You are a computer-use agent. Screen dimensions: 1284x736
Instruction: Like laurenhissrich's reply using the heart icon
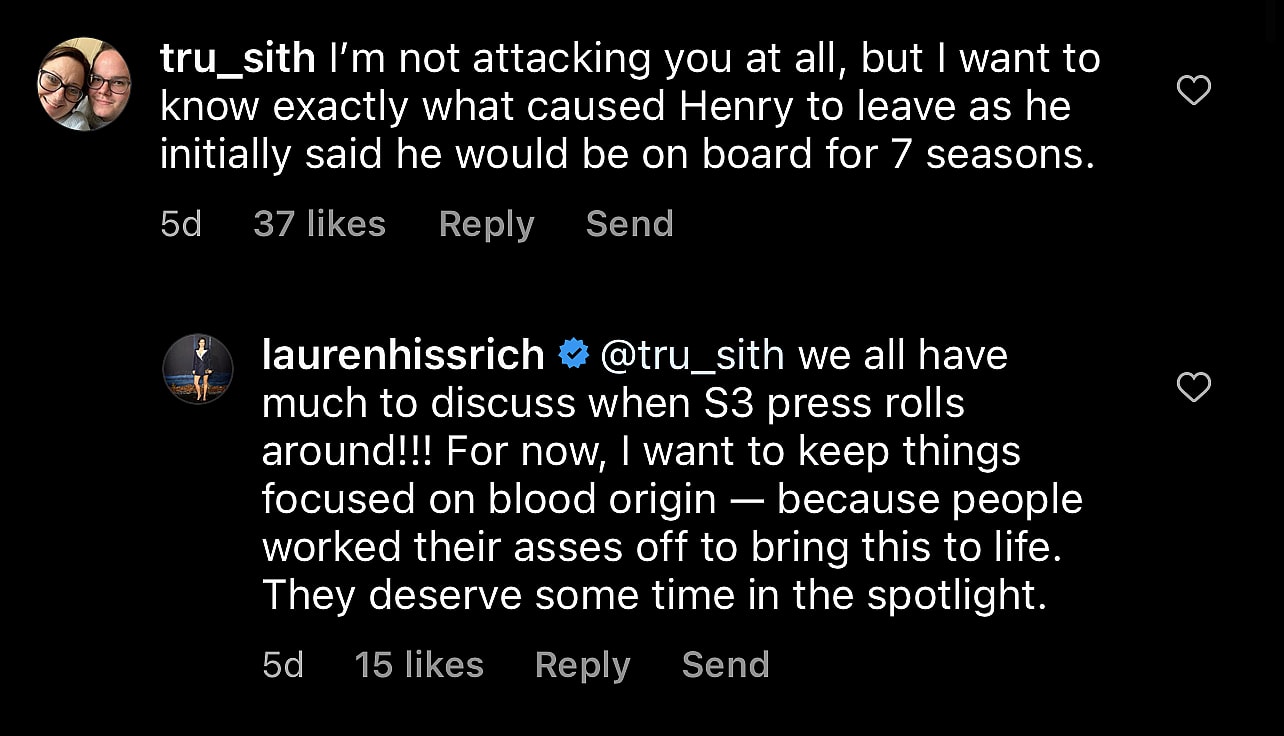[x=1193, y=387]
